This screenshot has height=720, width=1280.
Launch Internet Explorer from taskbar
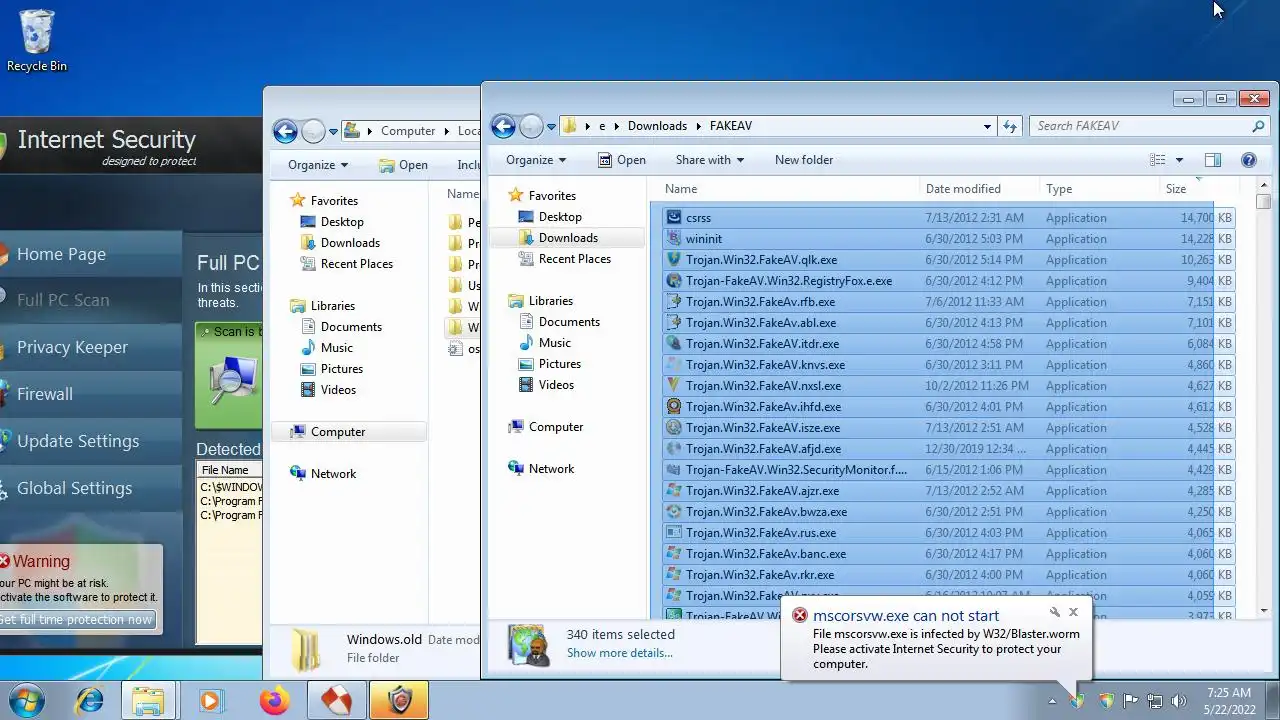(89, 700)
